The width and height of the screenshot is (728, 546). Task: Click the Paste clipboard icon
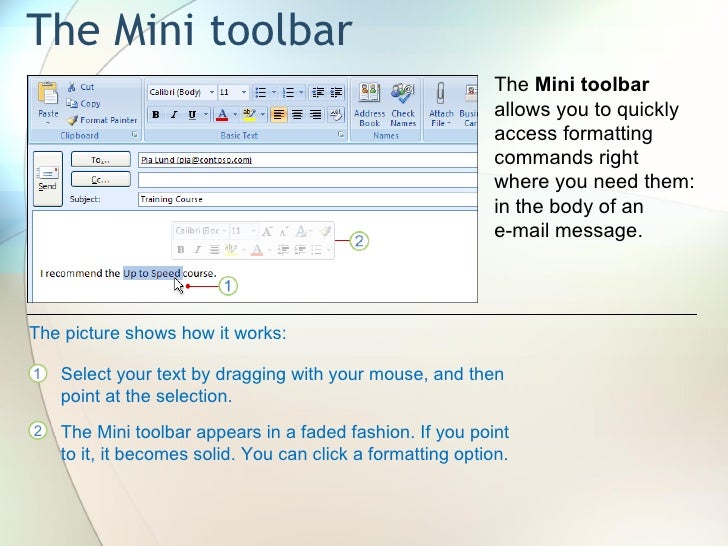48,93
